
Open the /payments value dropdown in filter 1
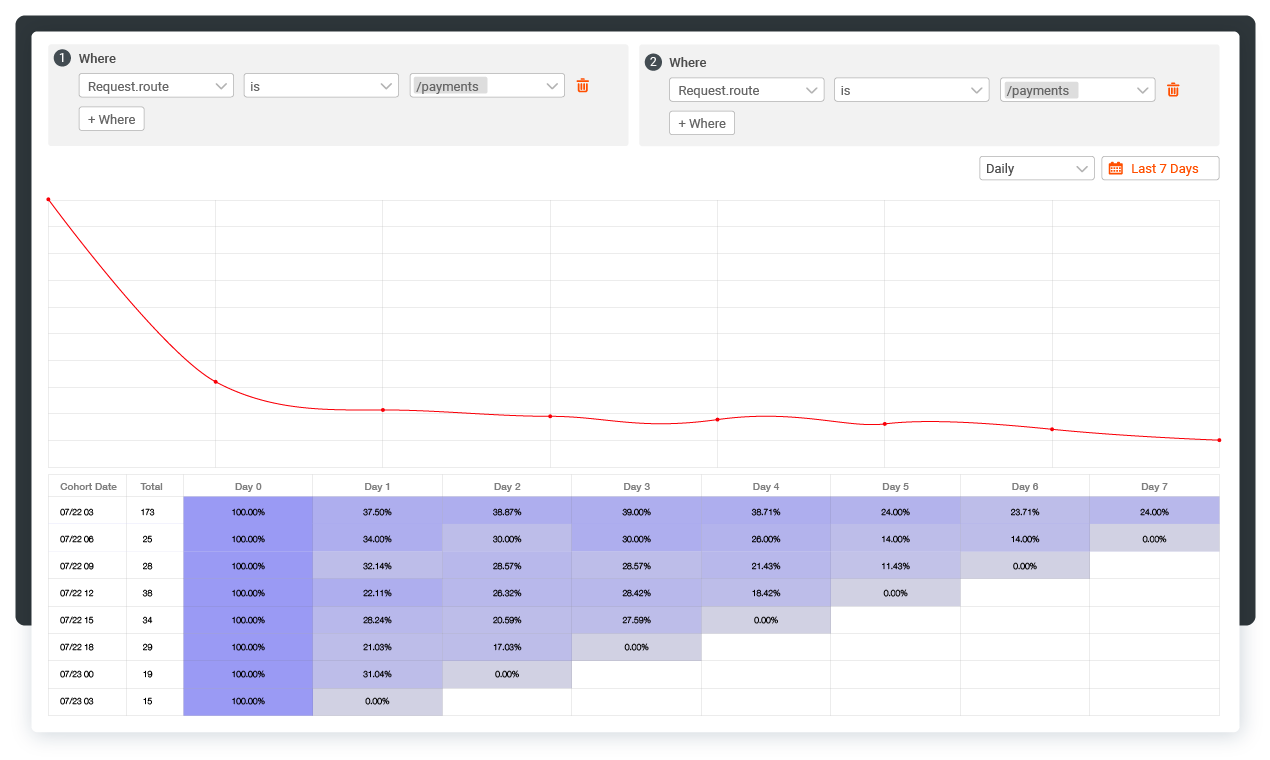pyautogui.click(x=487, y=85)
